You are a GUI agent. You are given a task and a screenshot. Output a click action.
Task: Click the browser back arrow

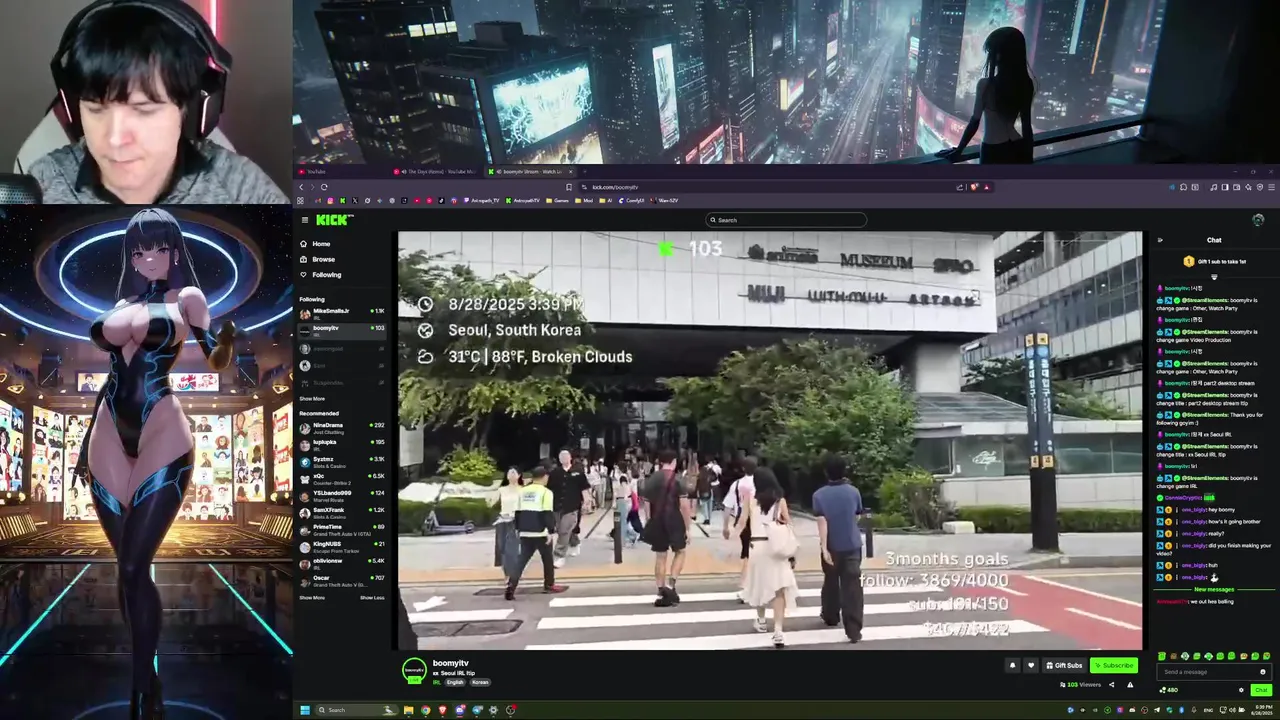click(x=301, y=187)
